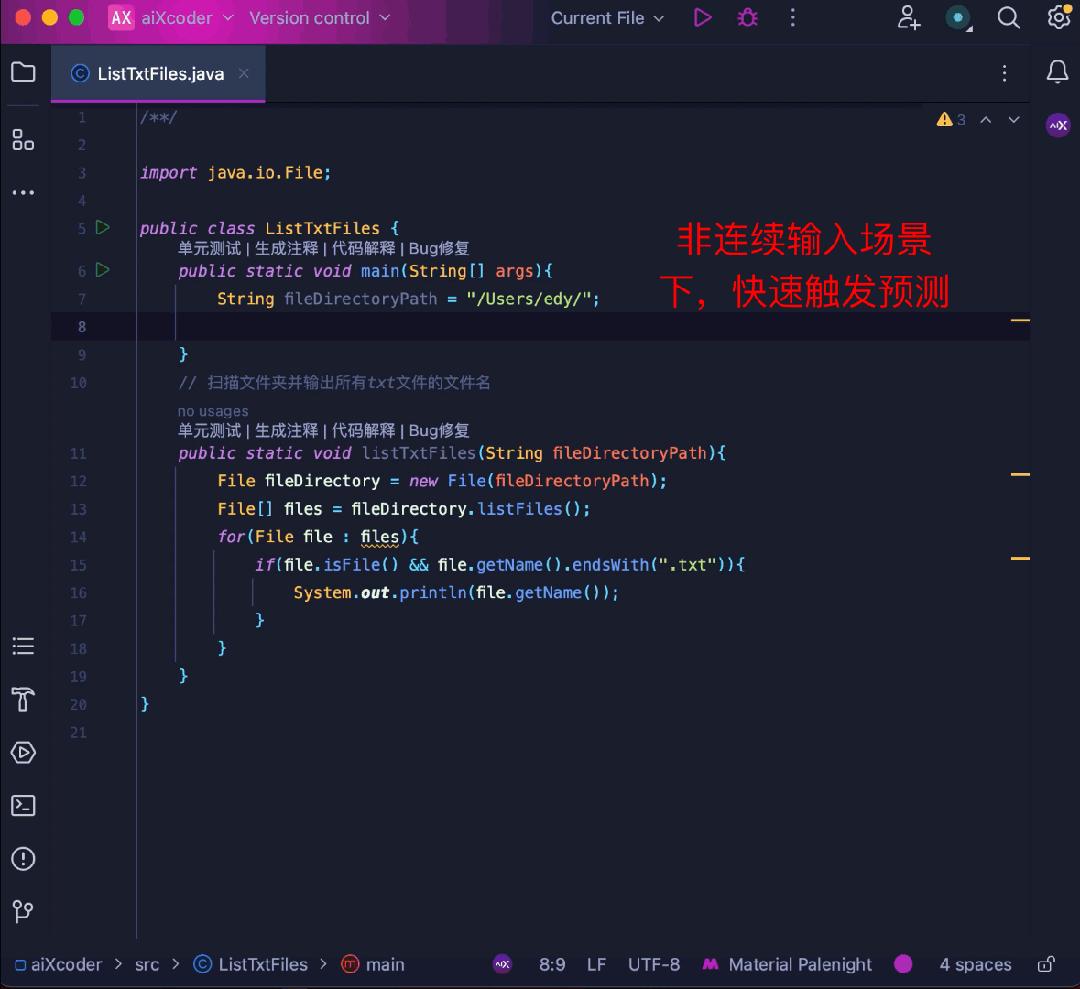Open the Services tool window
The image size is (1080, 989).
point(23,753)
